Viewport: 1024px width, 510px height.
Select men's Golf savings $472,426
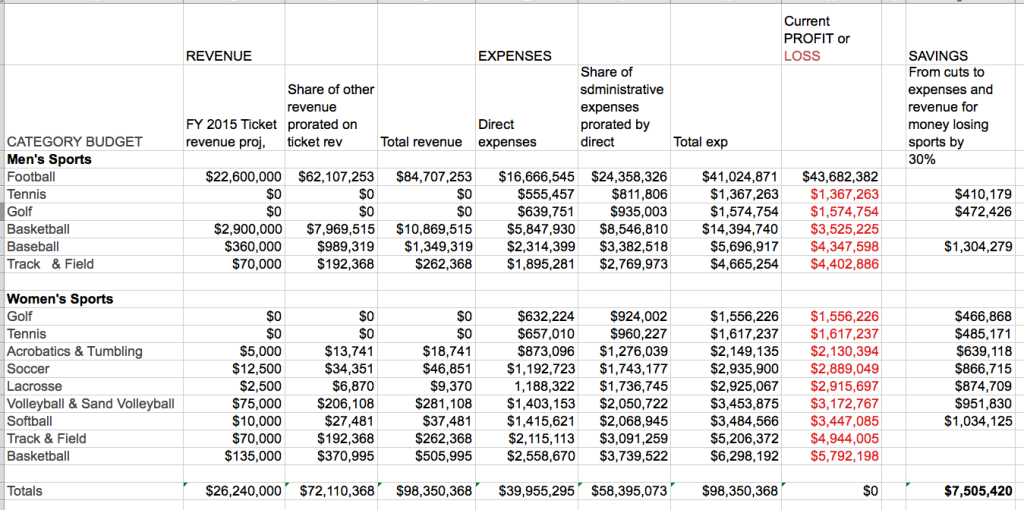pyautogui.click(x=984, y=212)
